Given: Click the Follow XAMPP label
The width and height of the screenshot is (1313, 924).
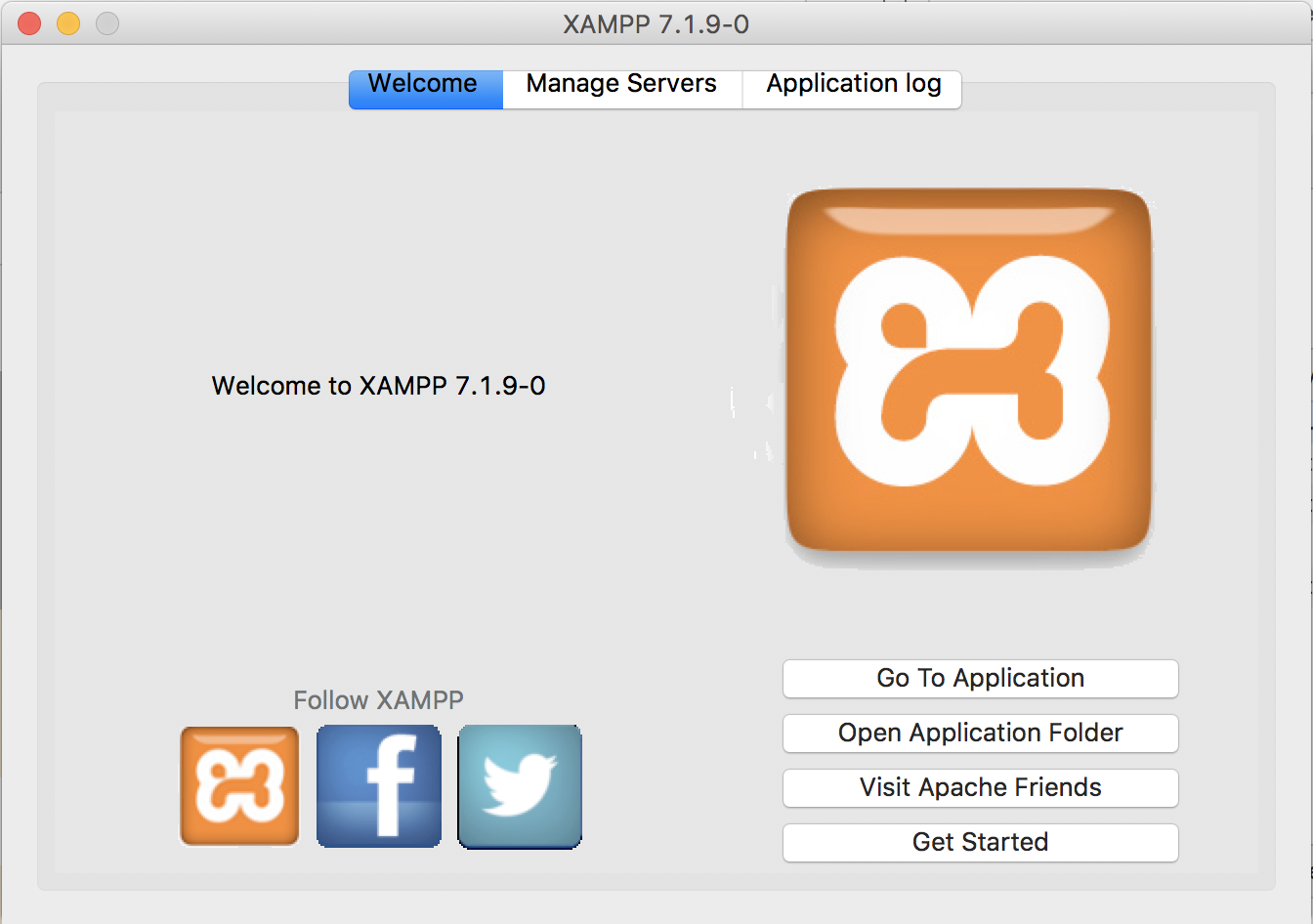Looking at the screenshot, I should coord(379,700).
